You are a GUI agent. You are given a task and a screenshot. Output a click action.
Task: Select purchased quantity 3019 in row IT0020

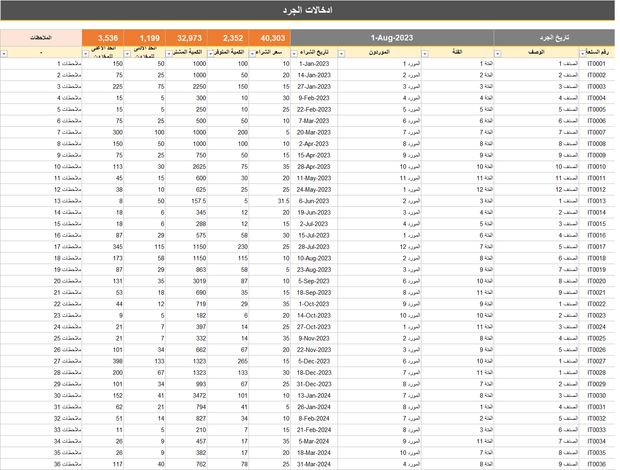point(186,281)
